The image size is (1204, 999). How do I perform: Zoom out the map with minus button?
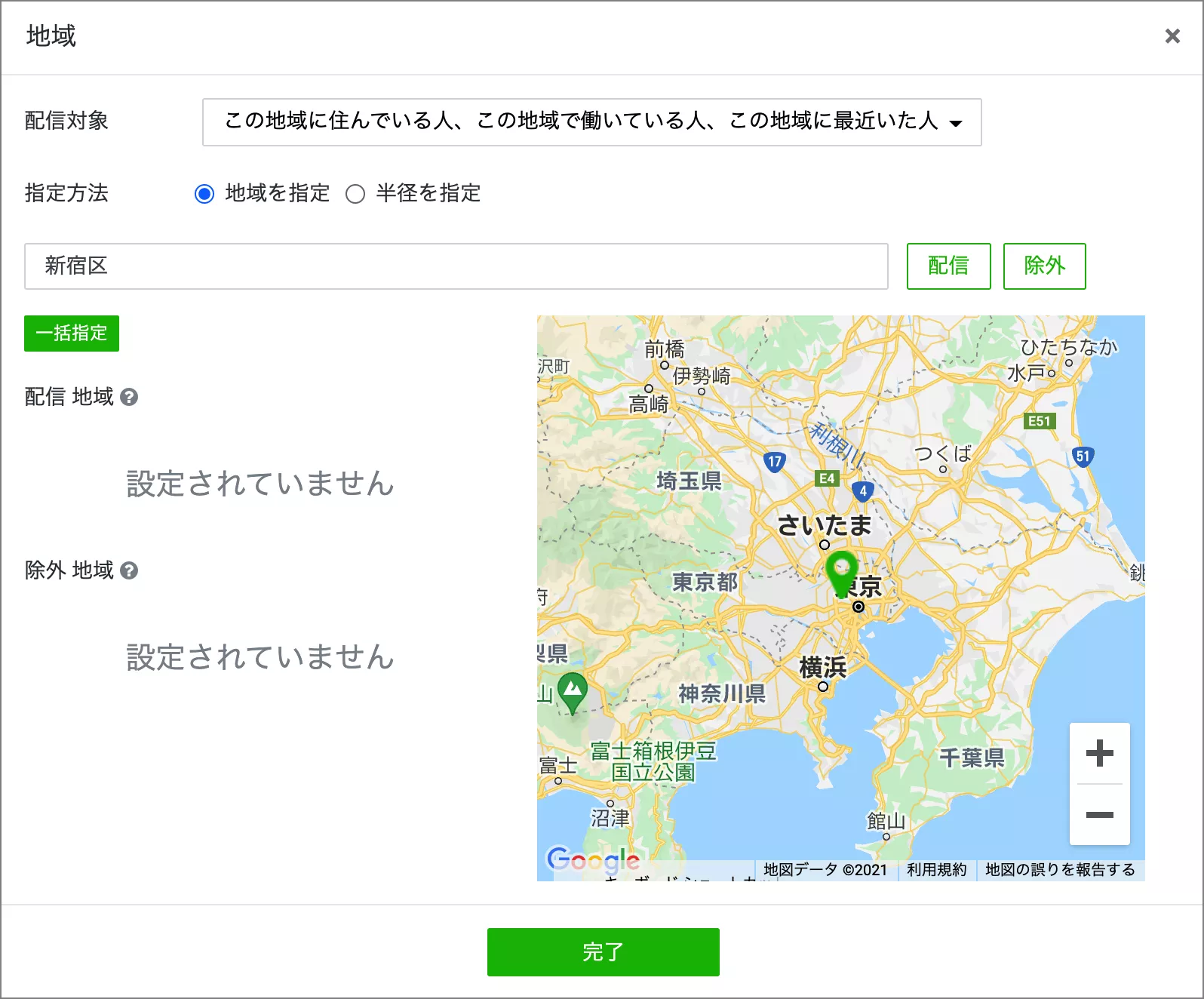coord(1099,815)
